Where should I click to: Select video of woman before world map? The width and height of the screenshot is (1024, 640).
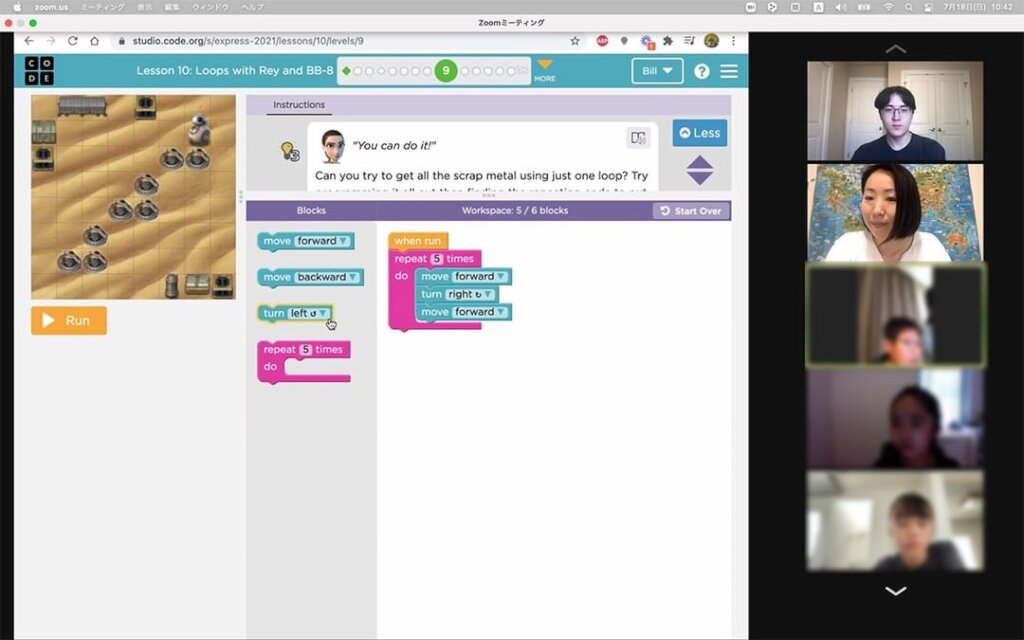pyautogui.click(x=895, y=212)
